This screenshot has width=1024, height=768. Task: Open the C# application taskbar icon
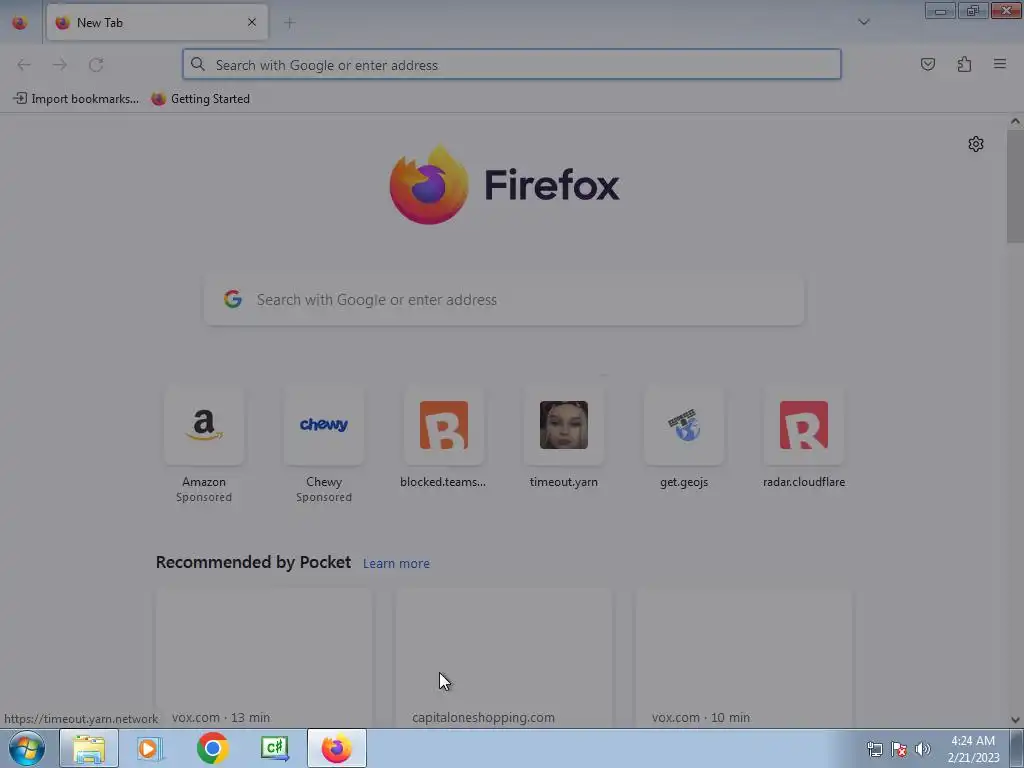[274, 748]
